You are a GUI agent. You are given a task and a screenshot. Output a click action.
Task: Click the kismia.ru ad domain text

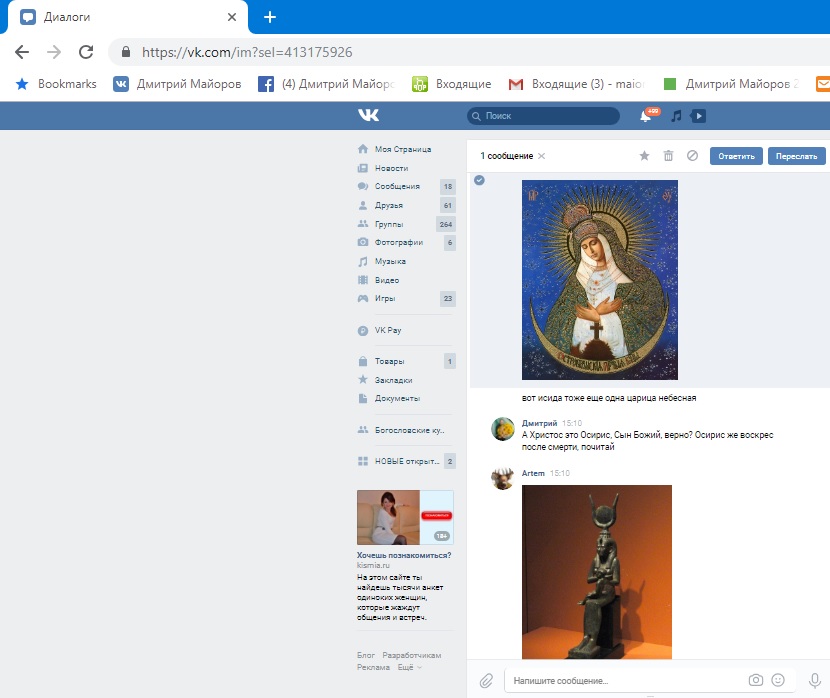373,565
